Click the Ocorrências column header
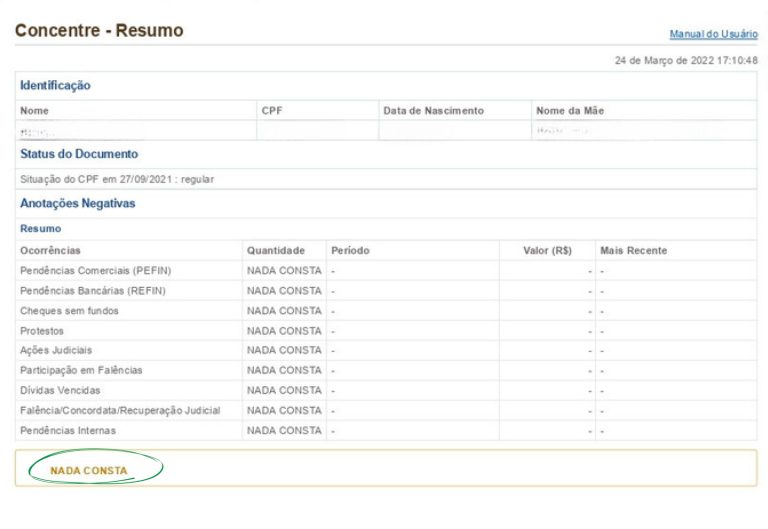Image resolution: width=768 pixels, height=529 pixels. [x=50, y=250]
